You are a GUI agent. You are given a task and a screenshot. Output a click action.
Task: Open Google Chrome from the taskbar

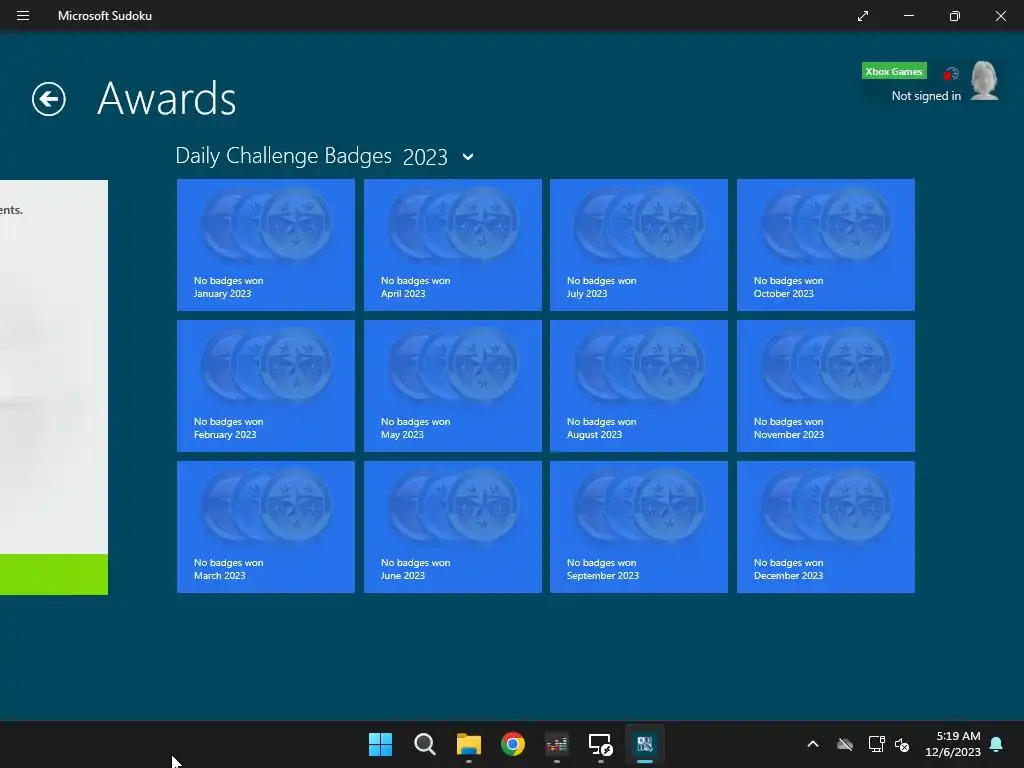(x=513, y=744)
